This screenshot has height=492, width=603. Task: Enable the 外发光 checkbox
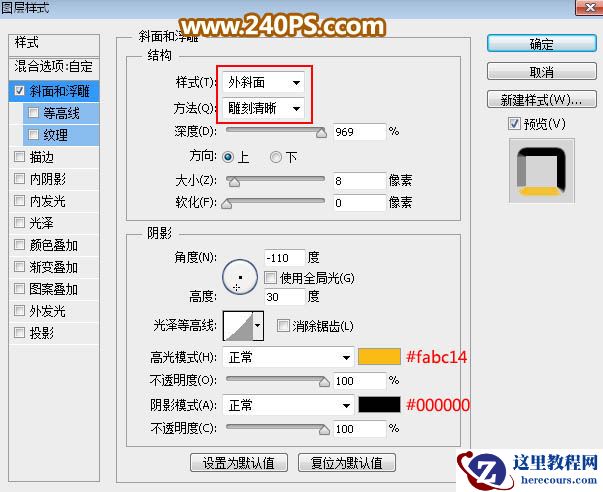tap(20, 310)
